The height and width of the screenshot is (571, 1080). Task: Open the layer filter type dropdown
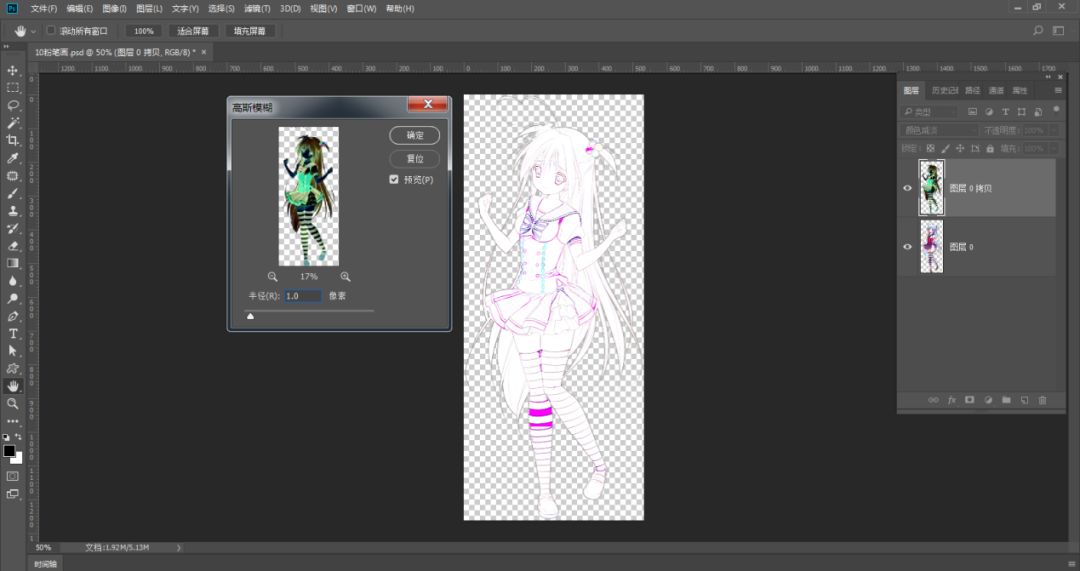click(x=930, y=112)
